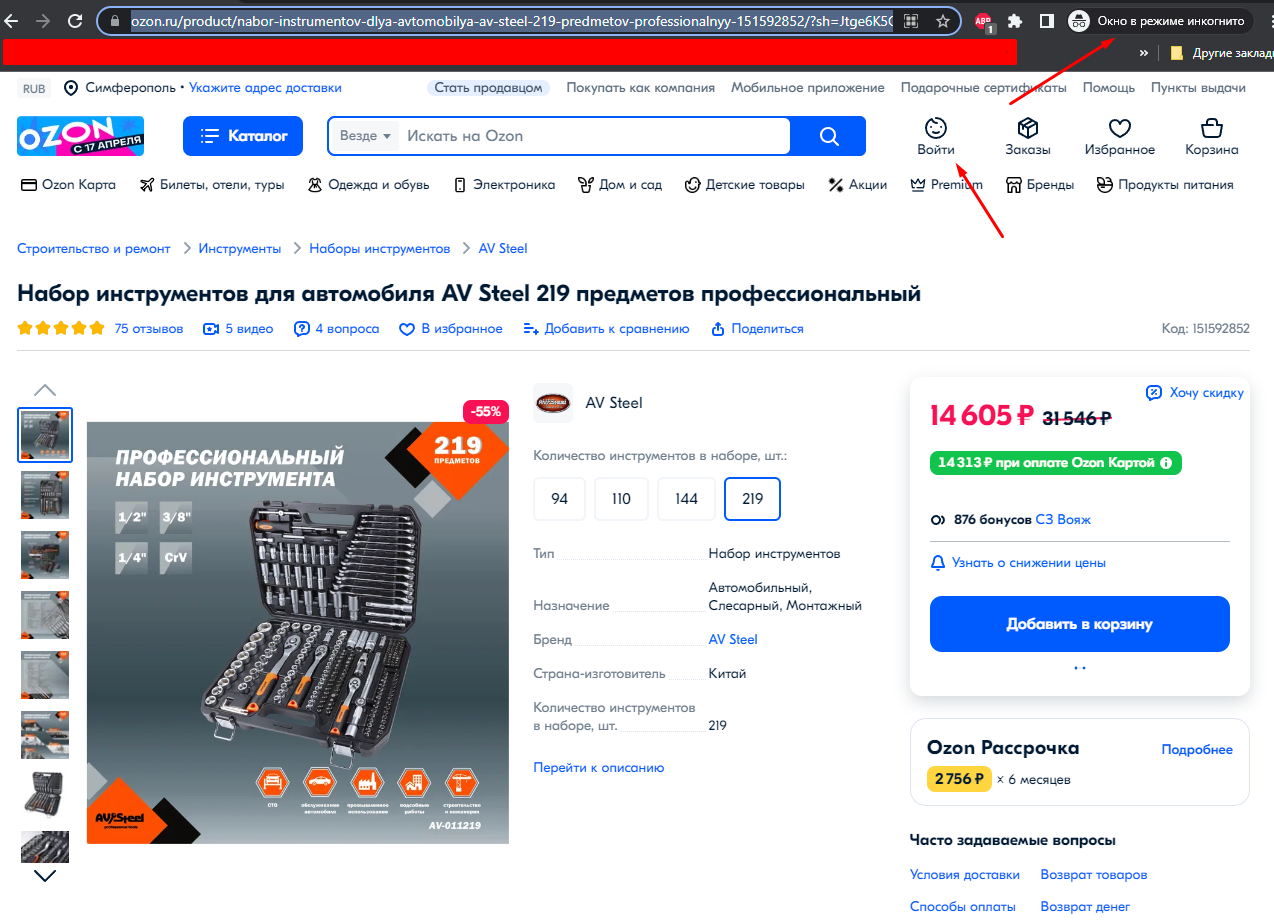This screenshot has width=1274, height=920.
Task: Click the Ozon logo
Action: (x=80, y=136)
